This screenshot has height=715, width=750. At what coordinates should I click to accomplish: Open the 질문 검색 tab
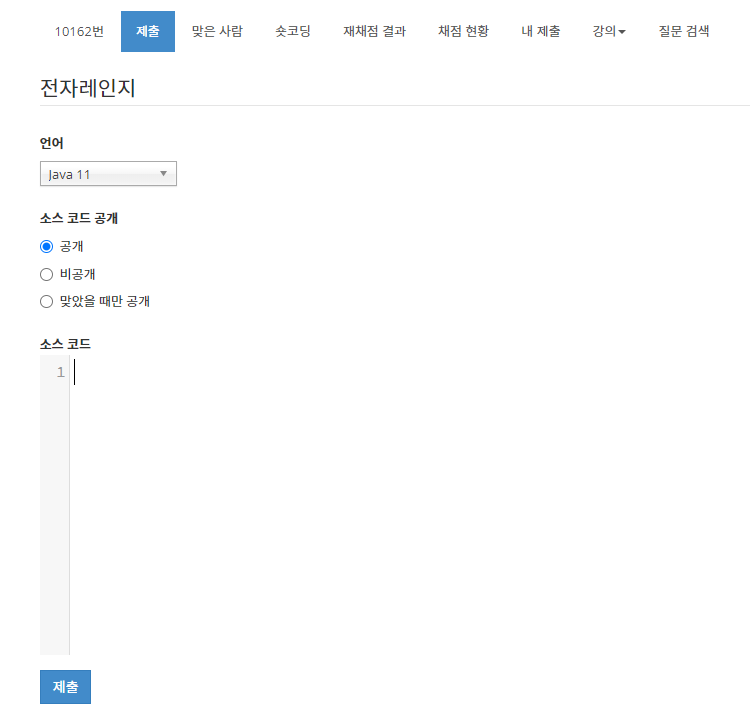[684, 32]
